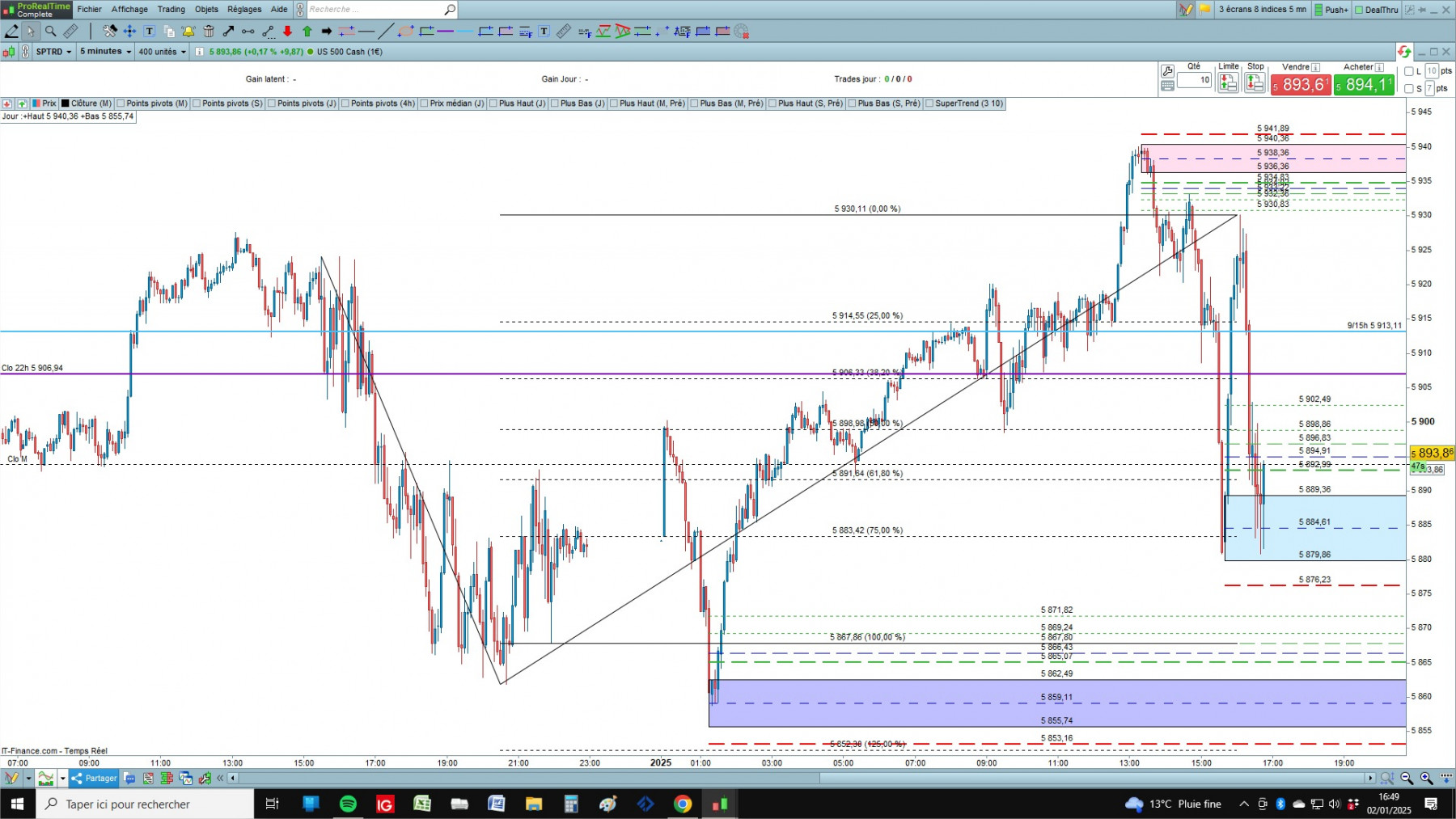The width and height of the screenshot is (1456, 819).
Task: Open the wrench order settings icon
Action: pos(1167,71)
